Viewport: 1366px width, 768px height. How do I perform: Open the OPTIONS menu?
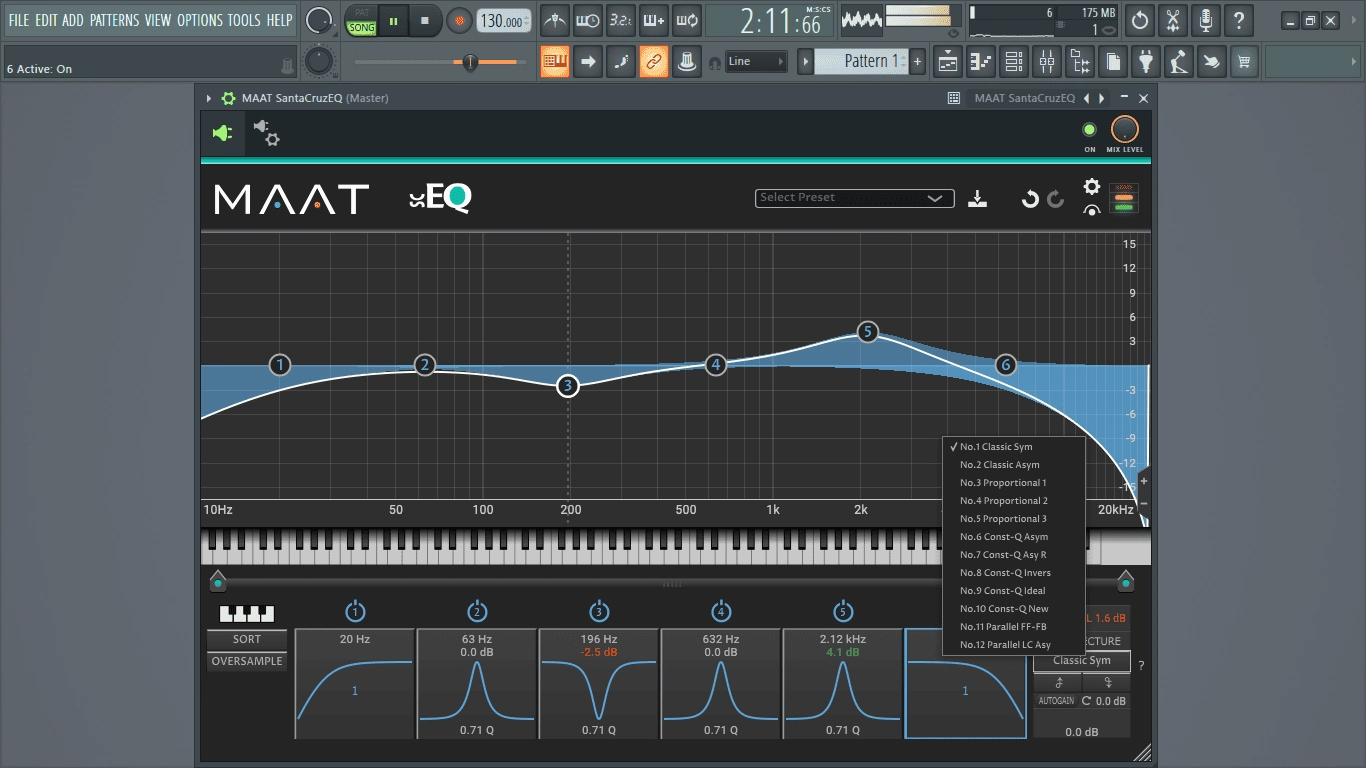pyautogui.click(x=200, y=20)
